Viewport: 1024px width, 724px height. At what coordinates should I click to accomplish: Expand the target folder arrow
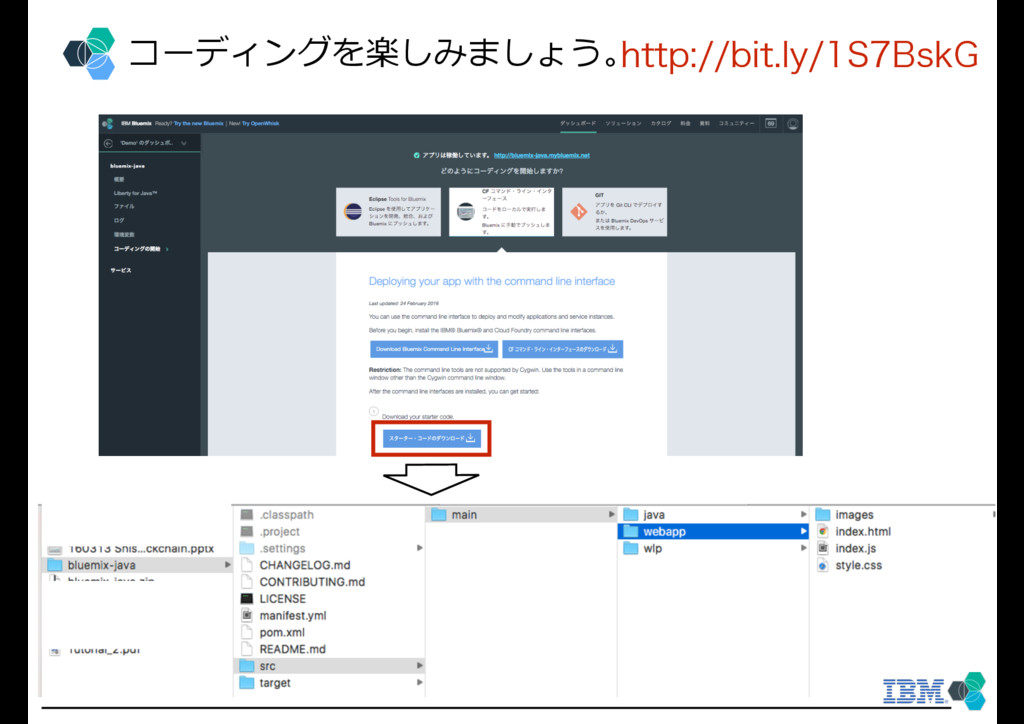[x=420, y=682]
